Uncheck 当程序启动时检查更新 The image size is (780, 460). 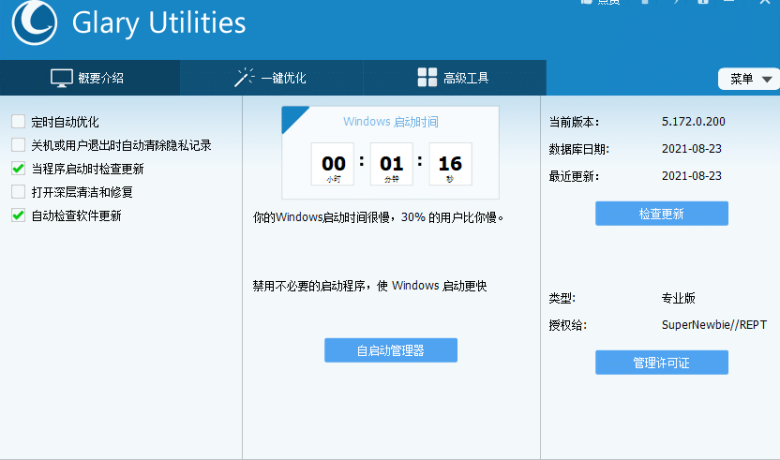point(18,168)
